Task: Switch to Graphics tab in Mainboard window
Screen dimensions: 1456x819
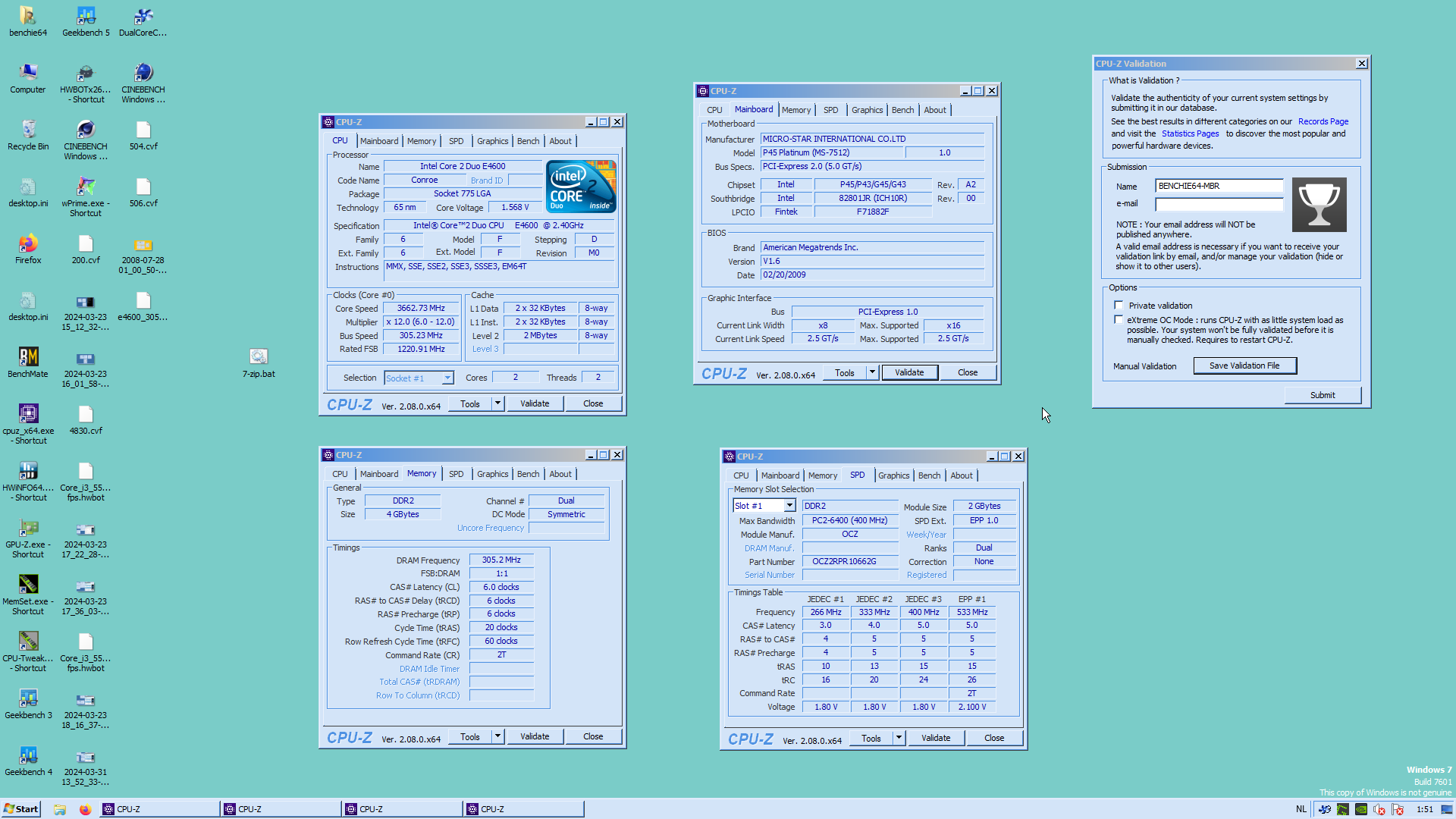Action: (867, 110)
